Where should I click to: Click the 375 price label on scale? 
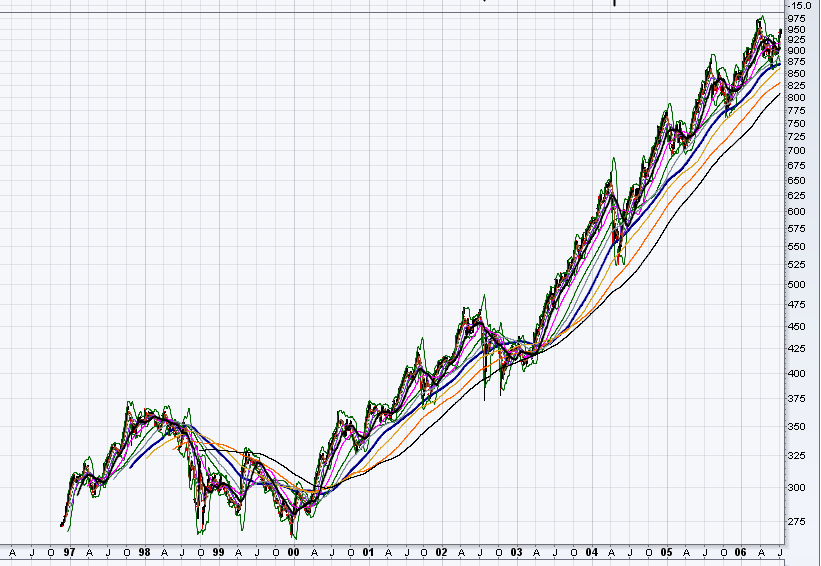point(796,399)
